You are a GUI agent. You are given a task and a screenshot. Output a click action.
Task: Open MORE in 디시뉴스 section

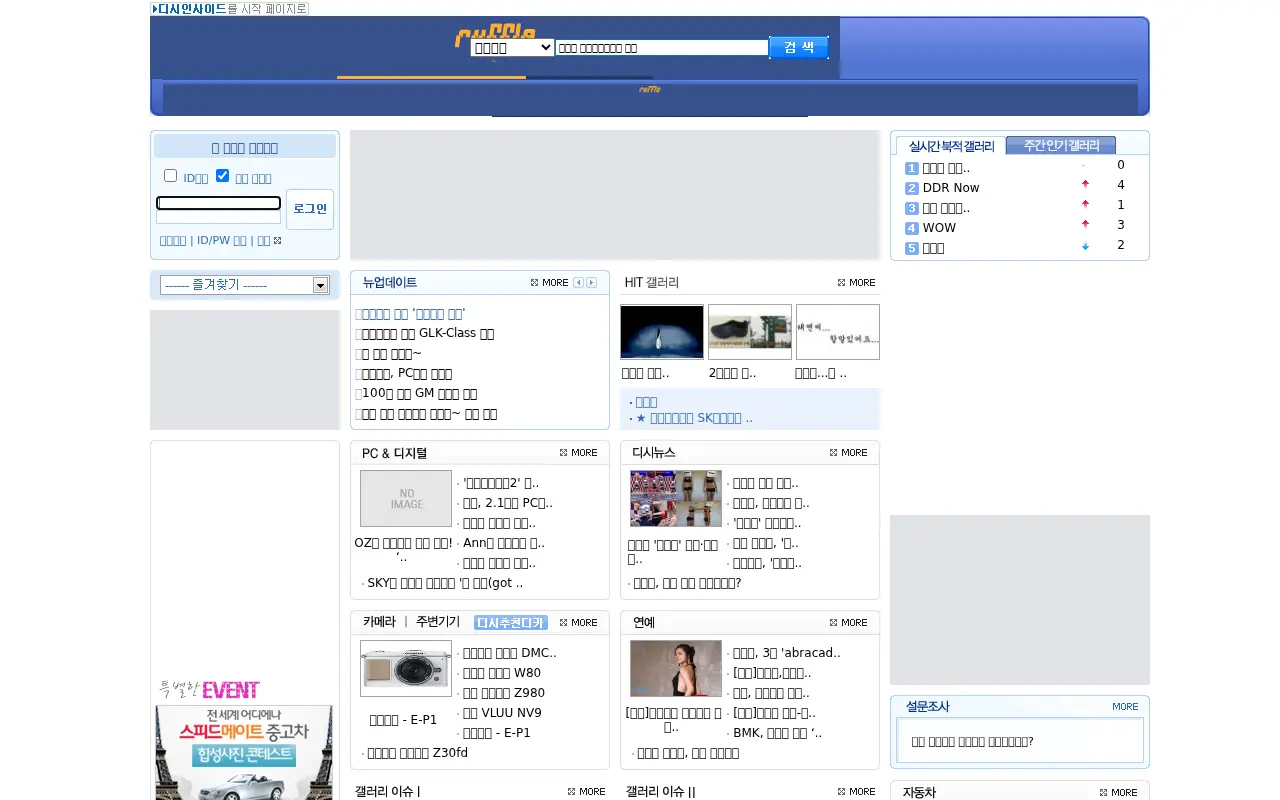click(x=848, y=453)
